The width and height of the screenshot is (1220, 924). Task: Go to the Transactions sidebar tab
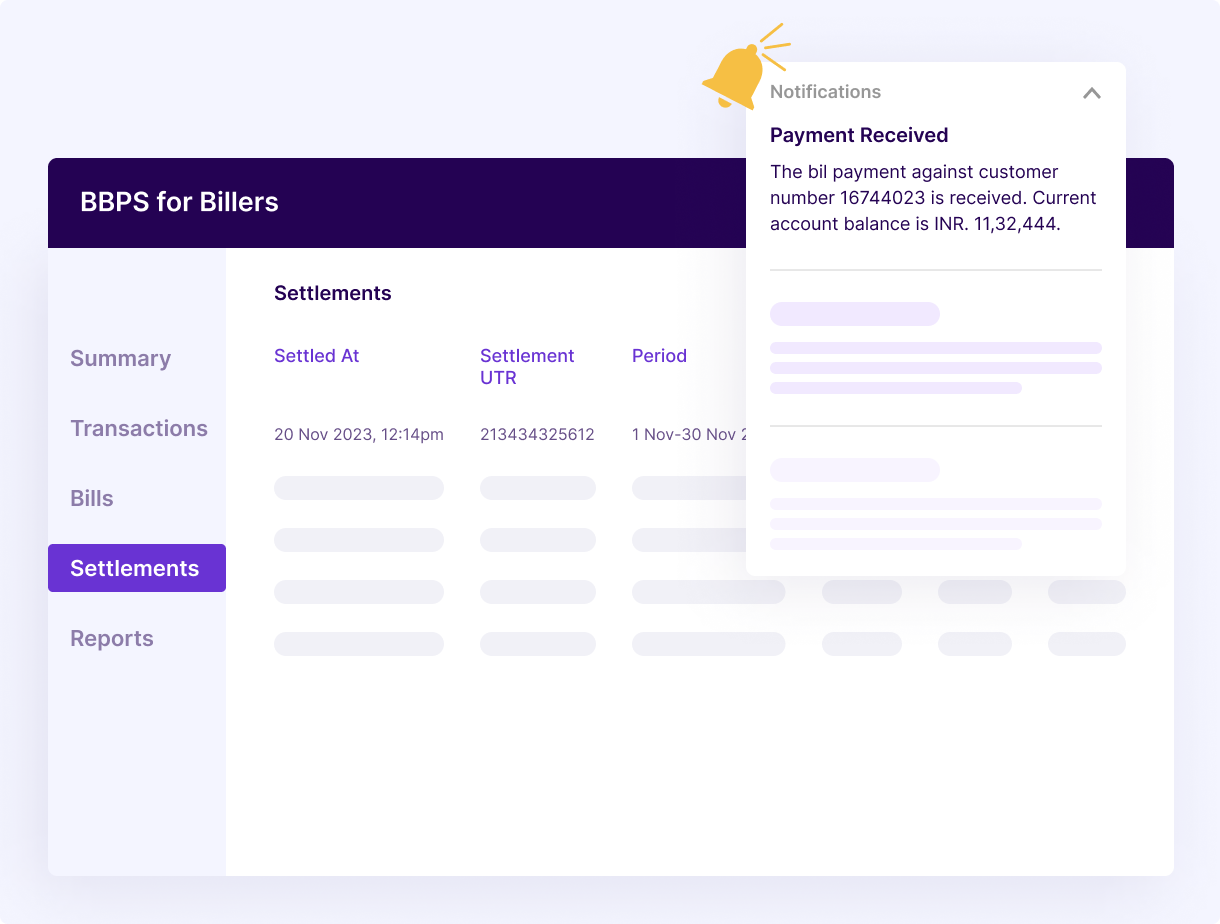tap(139, 429)
